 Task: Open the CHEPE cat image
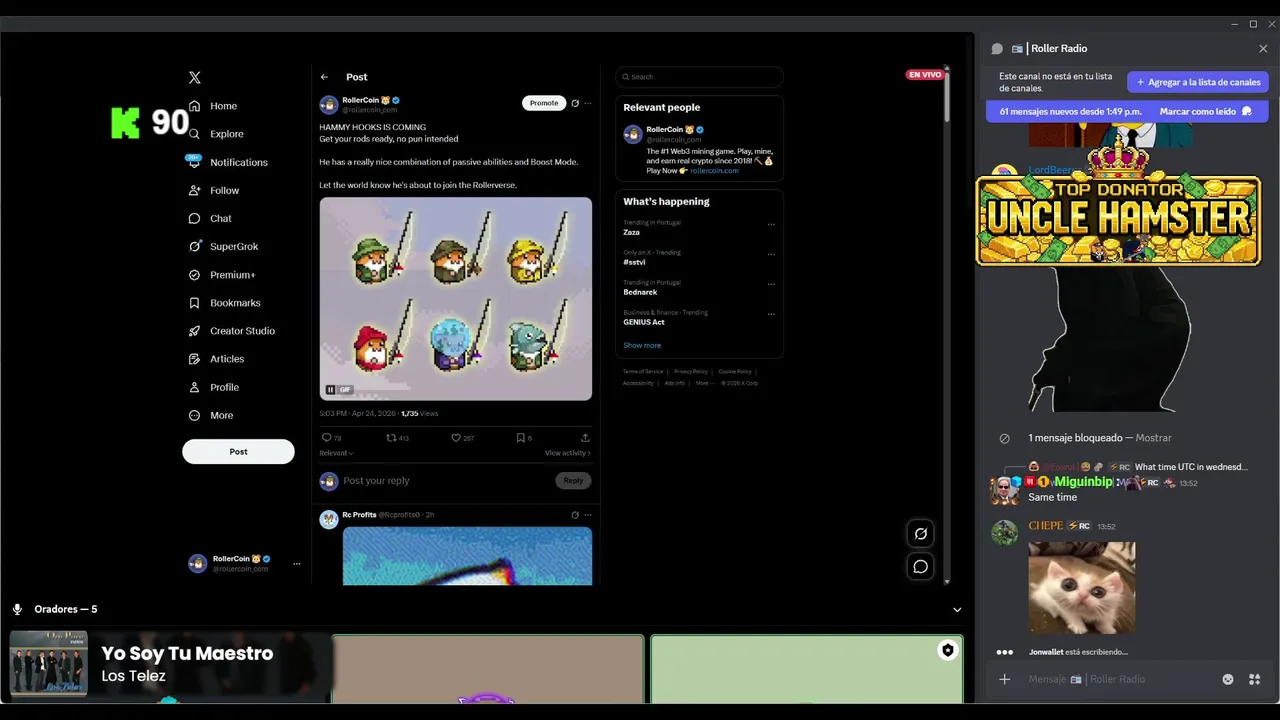[1082, 588]
